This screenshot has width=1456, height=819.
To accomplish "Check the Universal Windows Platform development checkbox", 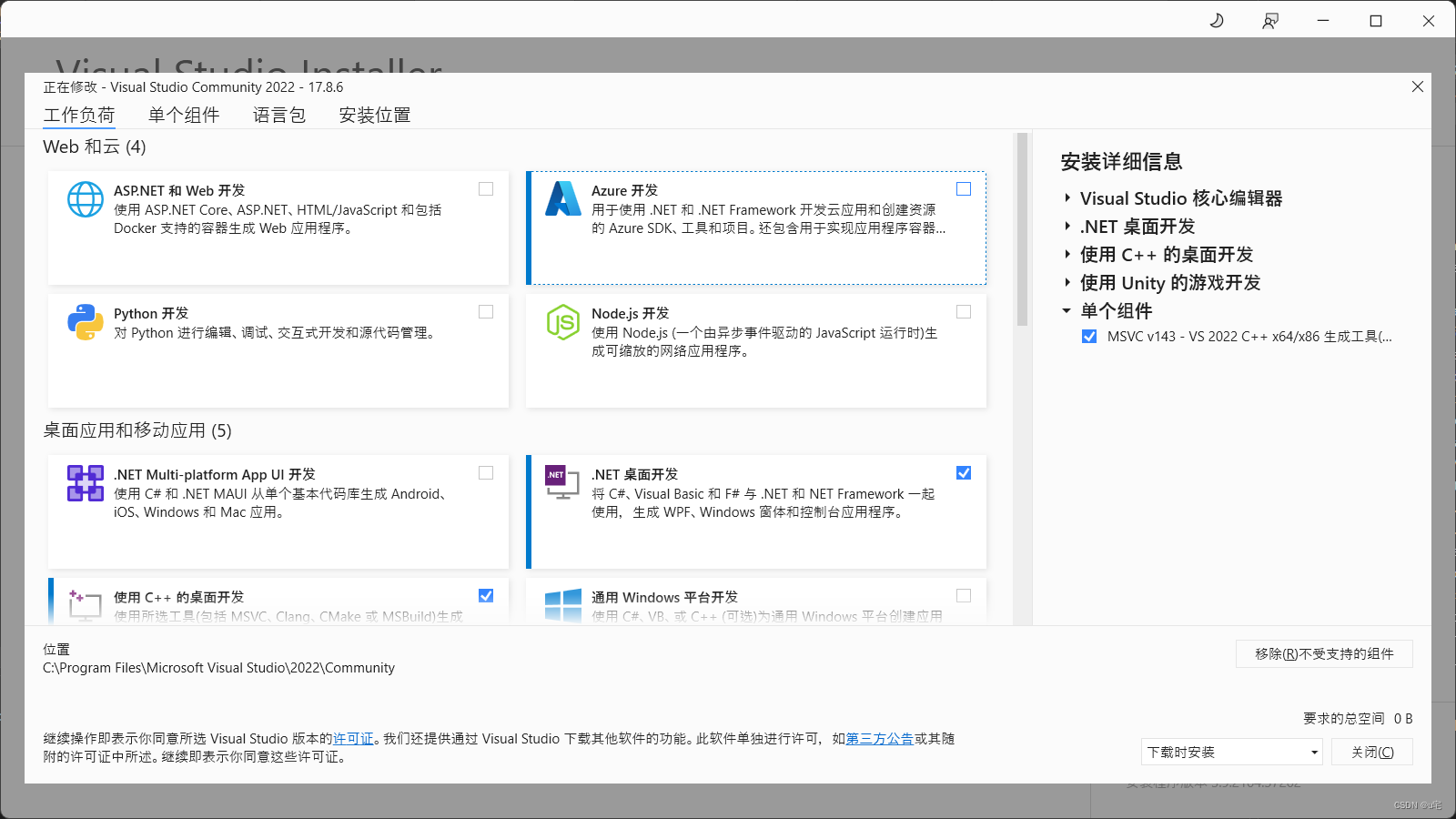I will (964, 596).
